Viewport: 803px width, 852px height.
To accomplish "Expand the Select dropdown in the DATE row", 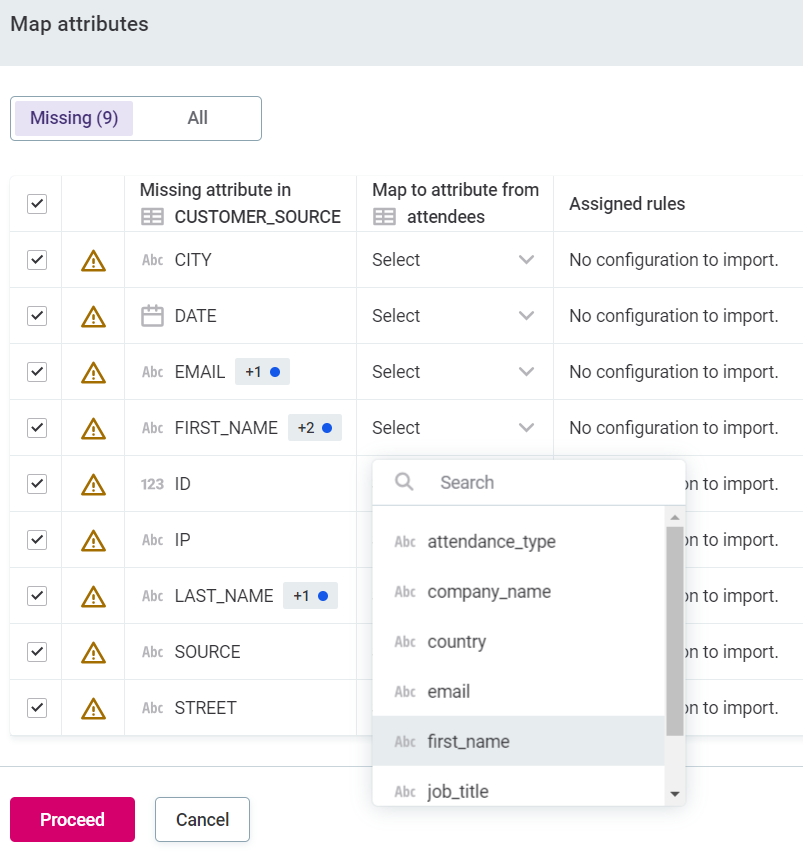I will pyautogui.click(x=454, y=316).
